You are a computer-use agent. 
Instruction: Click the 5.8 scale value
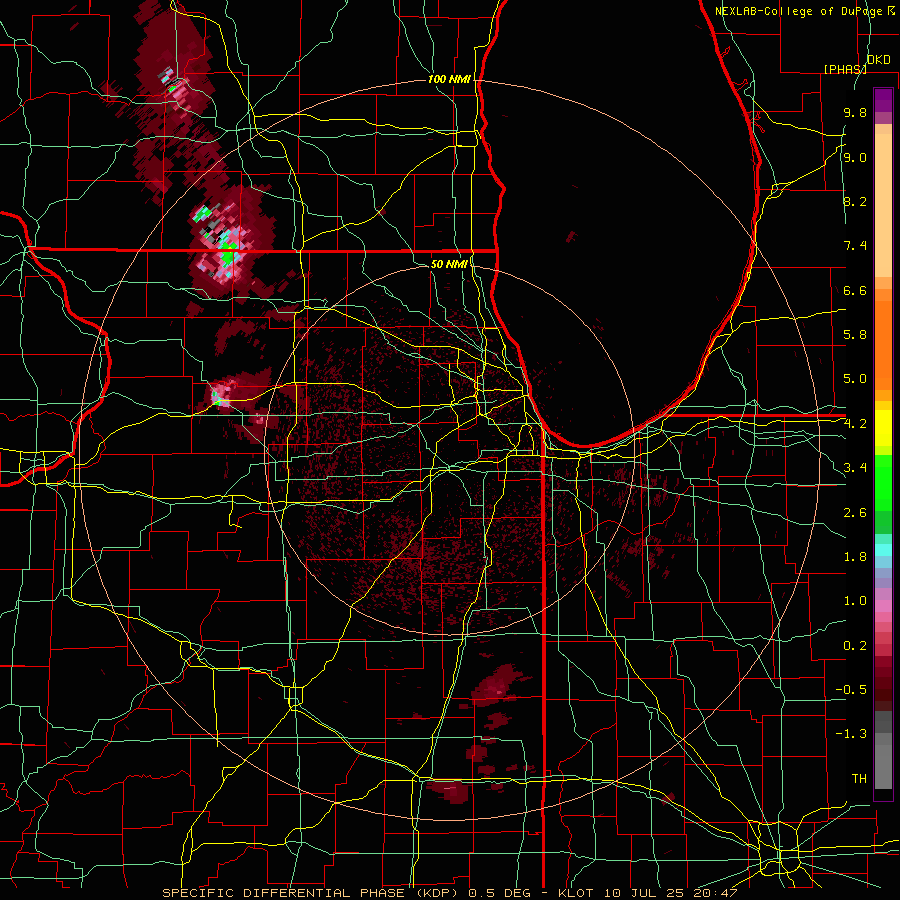(855, 335)
